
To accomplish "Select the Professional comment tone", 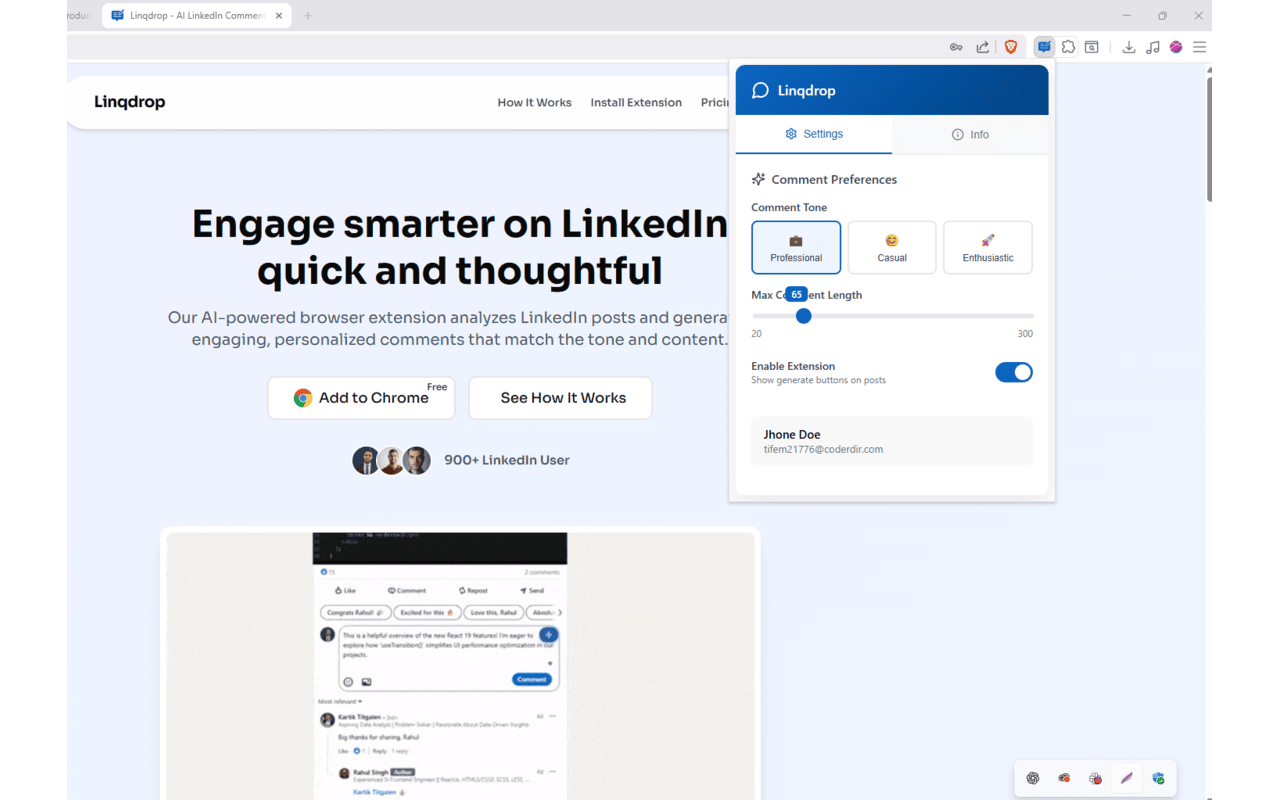I will [x=796, y=247].
